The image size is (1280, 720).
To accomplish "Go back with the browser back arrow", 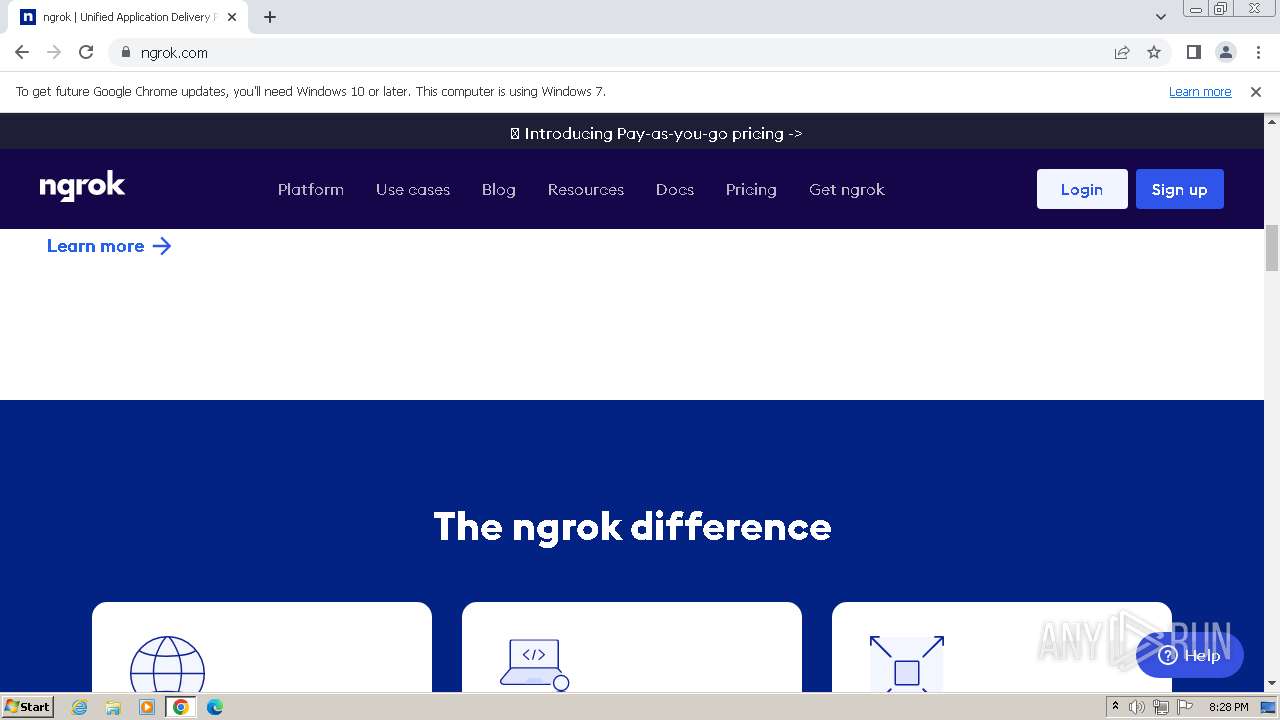I will coord(22,52).
